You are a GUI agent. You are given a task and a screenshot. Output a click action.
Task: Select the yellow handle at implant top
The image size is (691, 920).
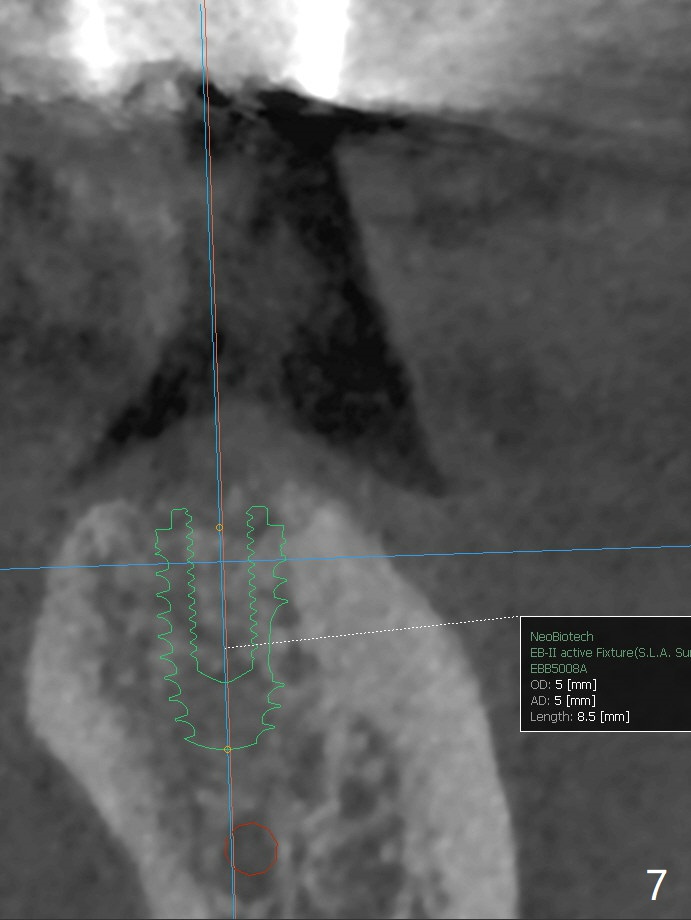point(220,527)
